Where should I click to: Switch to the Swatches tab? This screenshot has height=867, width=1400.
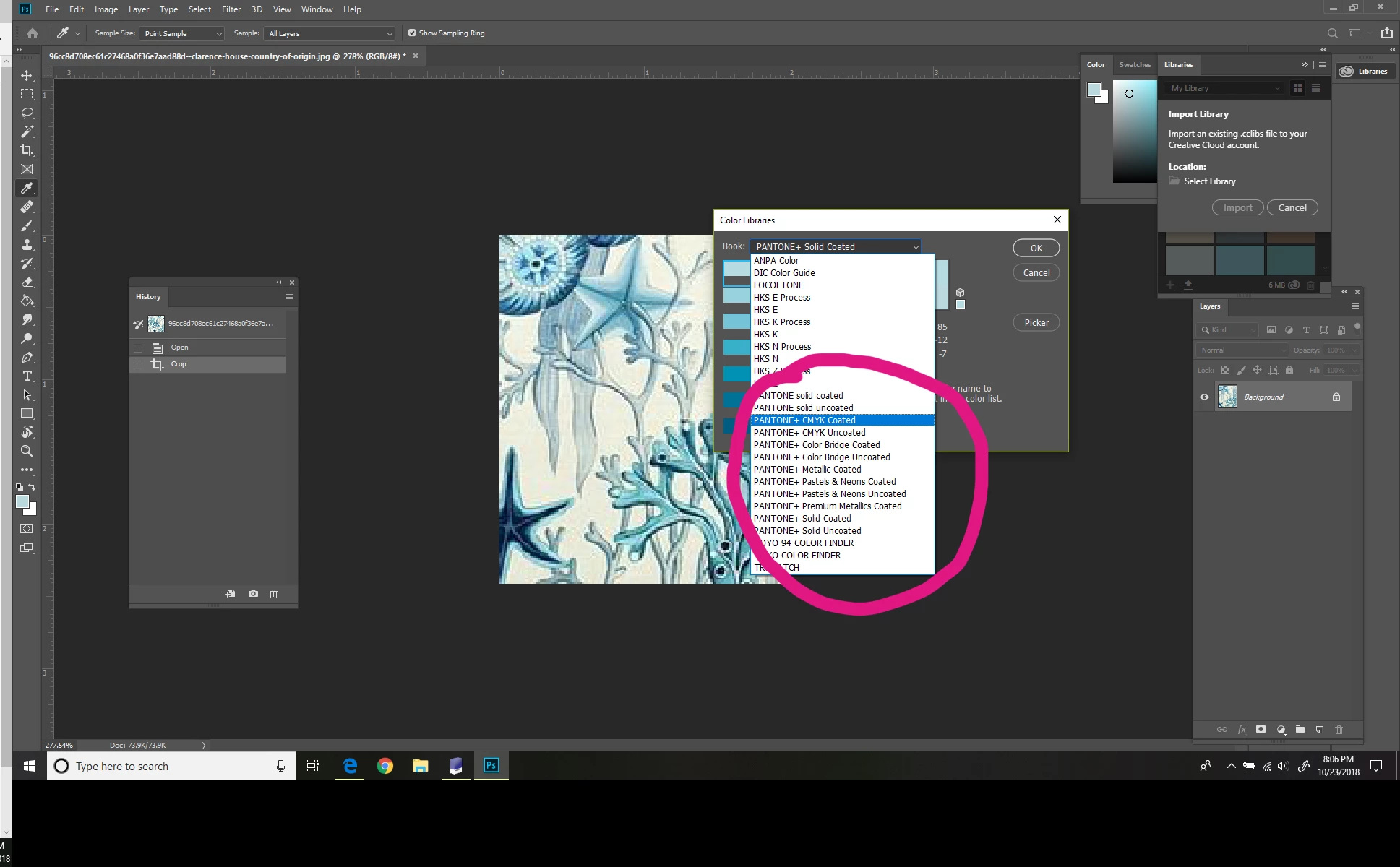[x=1134, y=65]
